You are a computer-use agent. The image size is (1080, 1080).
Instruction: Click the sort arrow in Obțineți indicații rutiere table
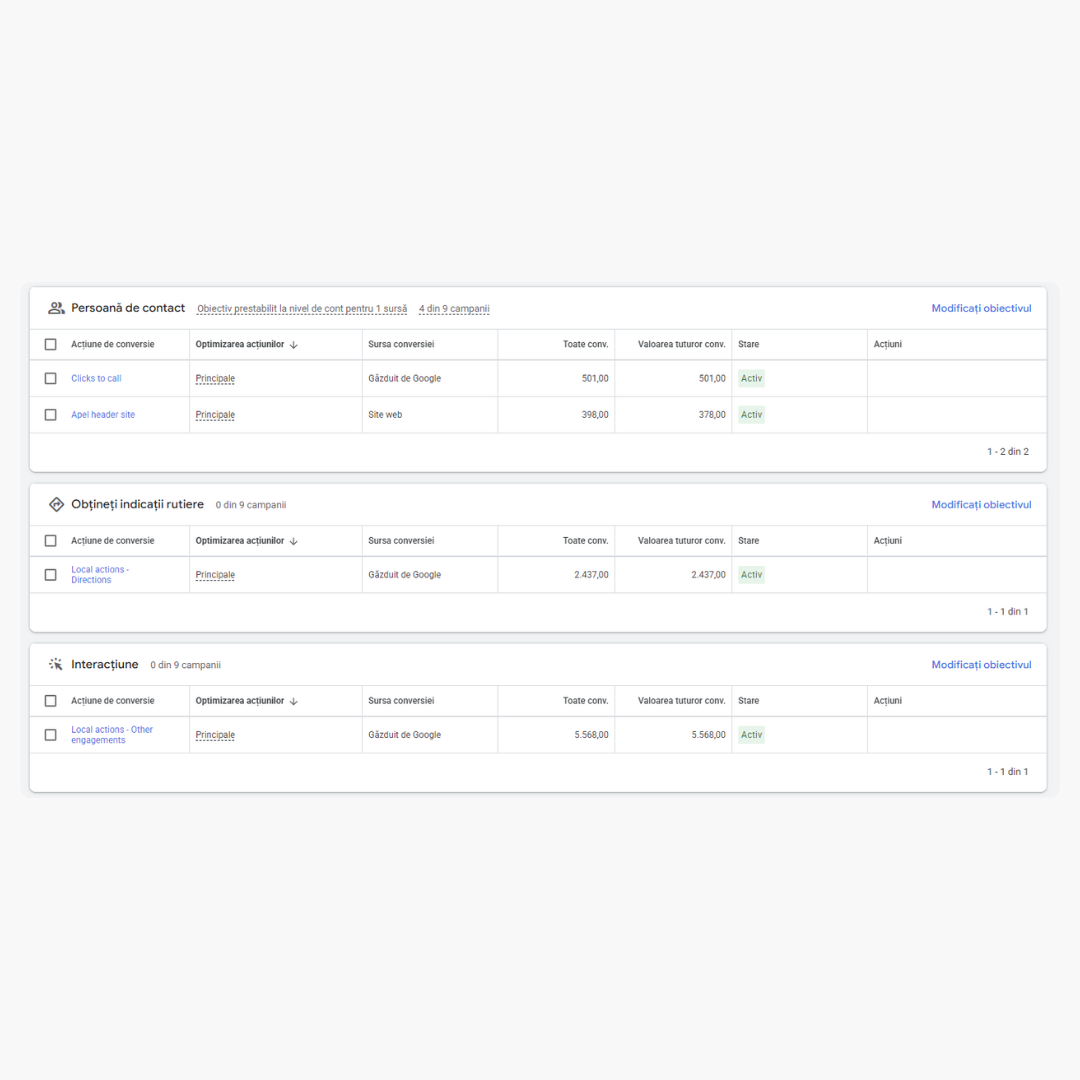coord(294,541)
